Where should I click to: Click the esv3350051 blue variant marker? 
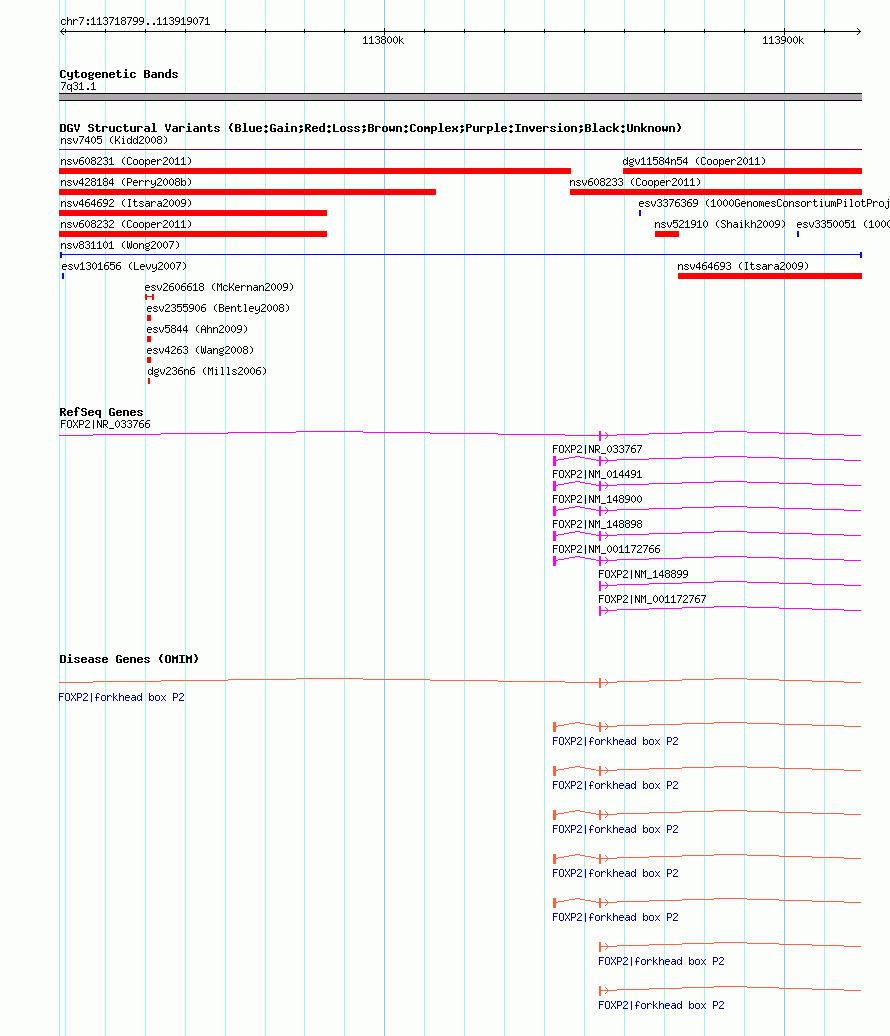[797, 234]
